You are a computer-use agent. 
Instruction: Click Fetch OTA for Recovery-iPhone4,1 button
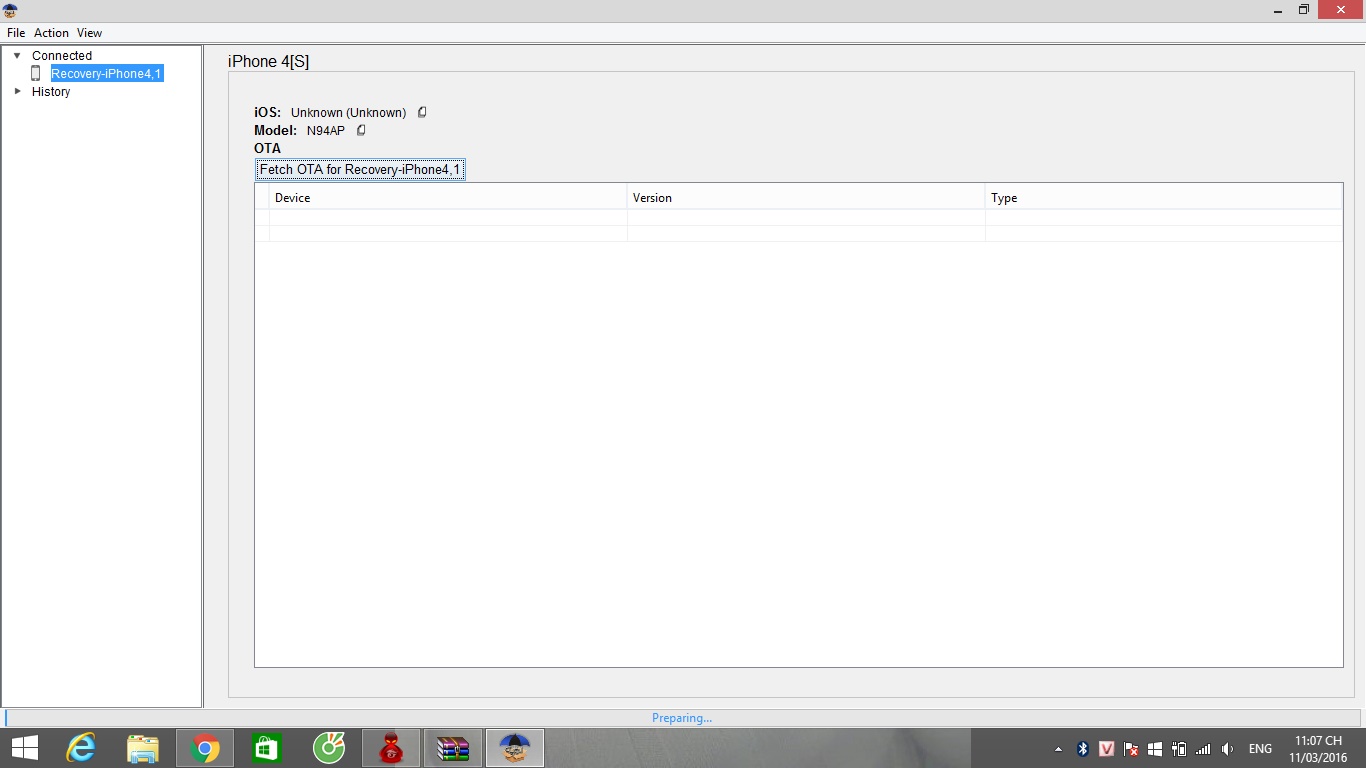360,170
